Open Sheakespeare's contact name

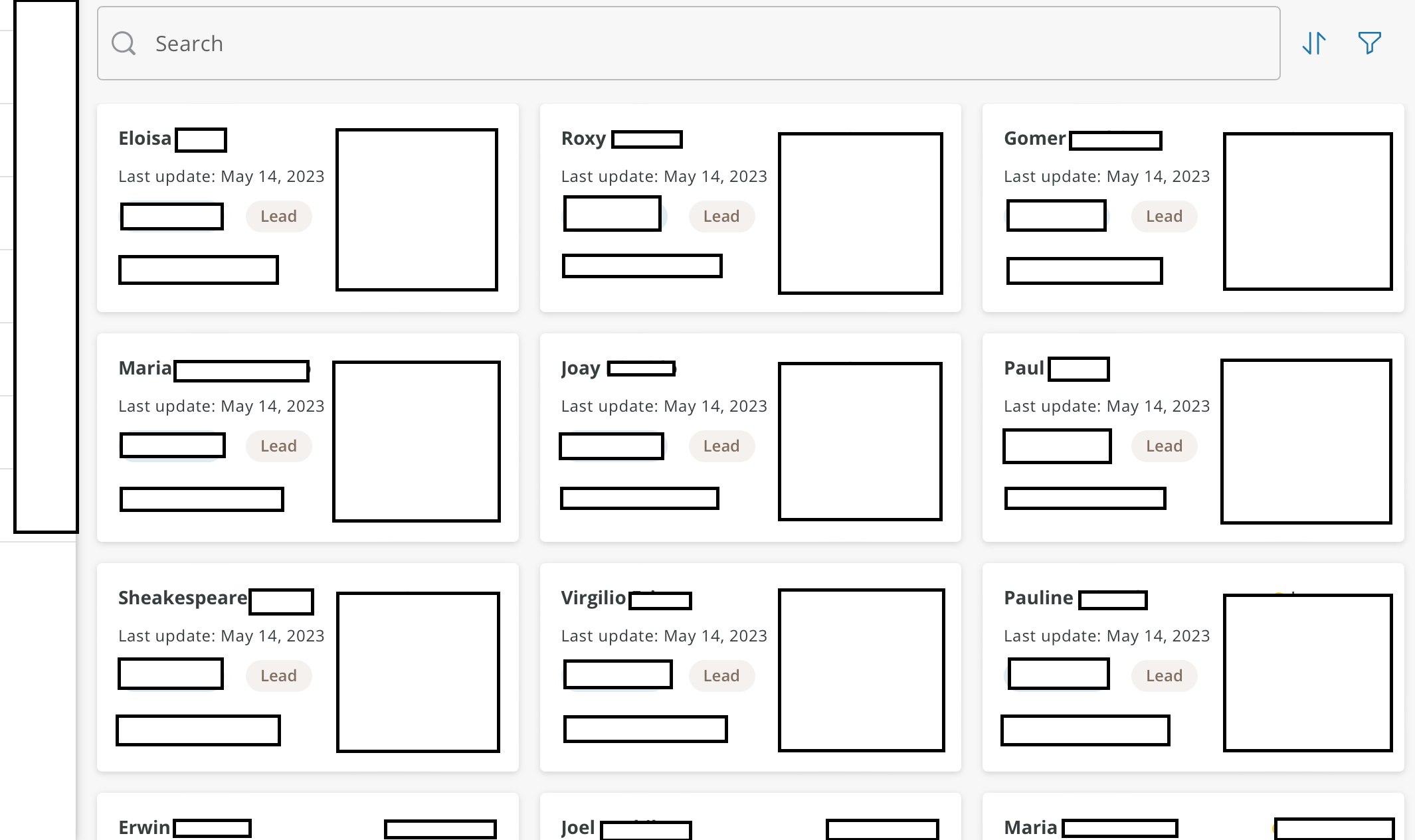tap(183, 598)
